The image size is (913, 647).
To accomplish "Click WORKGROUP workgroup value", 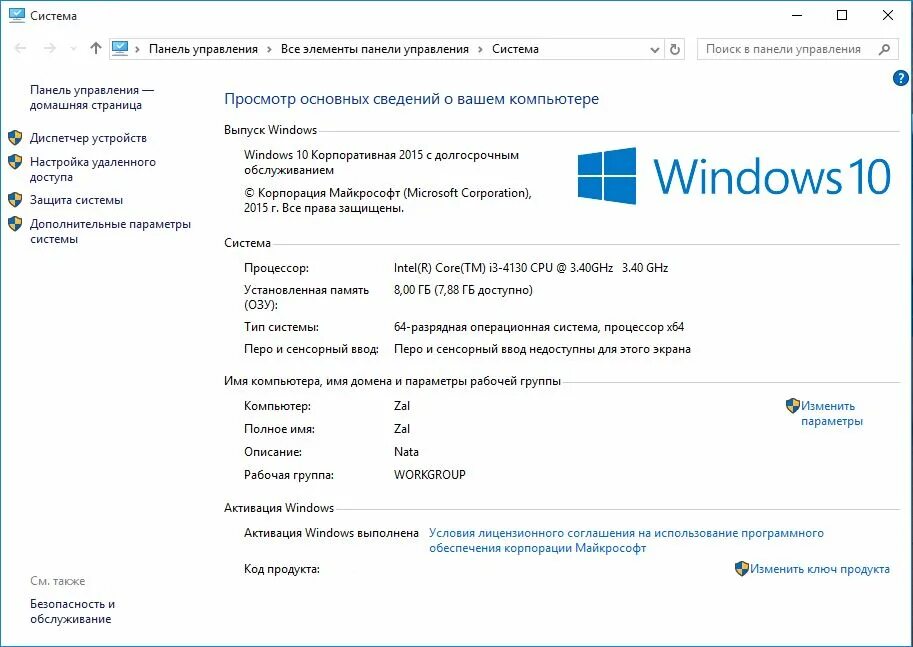I will [x=430, y=475].
